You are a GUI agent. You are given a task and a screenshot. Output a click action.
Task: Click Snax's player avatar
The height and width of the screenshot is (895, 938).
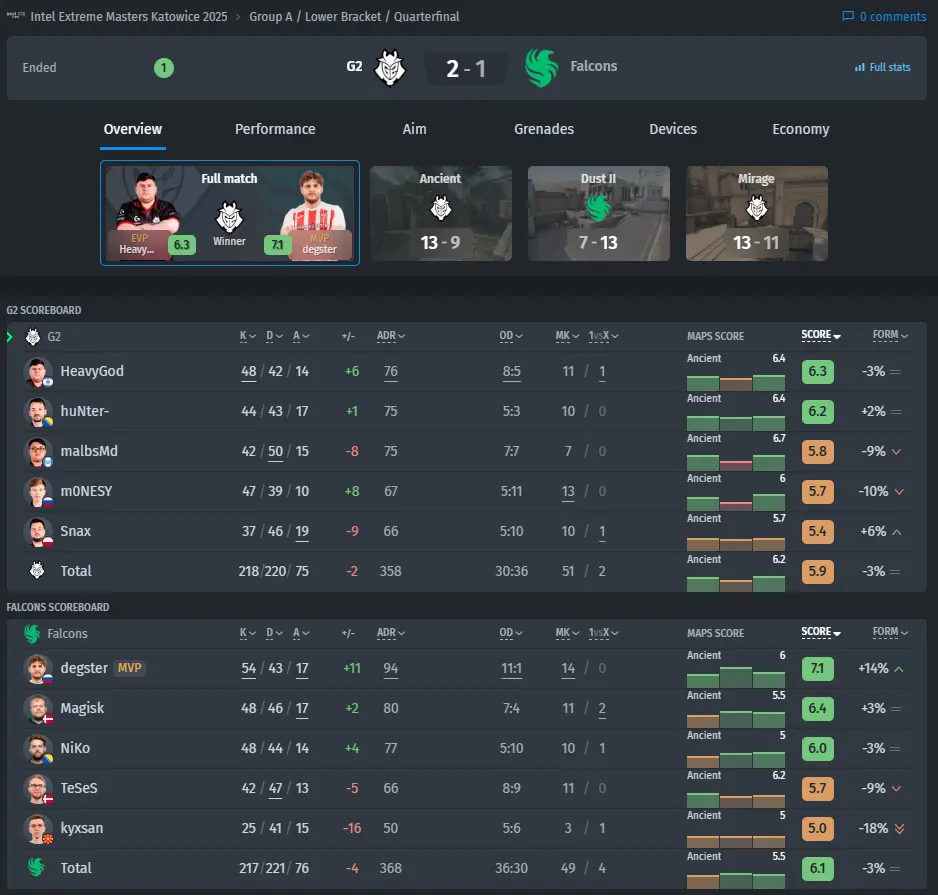[38, 532]
